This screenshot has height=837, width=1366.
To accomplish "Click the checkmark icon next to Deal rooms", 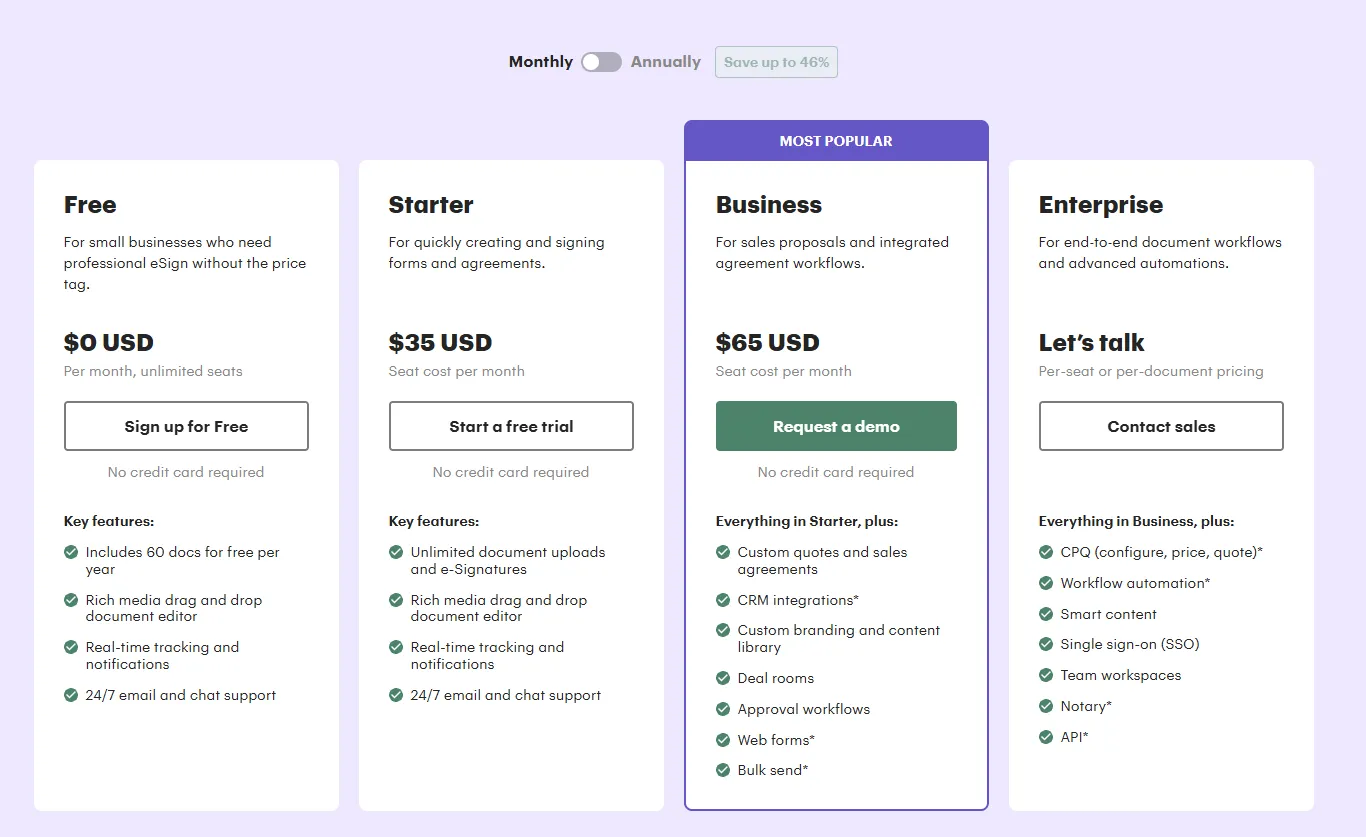I will (723, 678).
